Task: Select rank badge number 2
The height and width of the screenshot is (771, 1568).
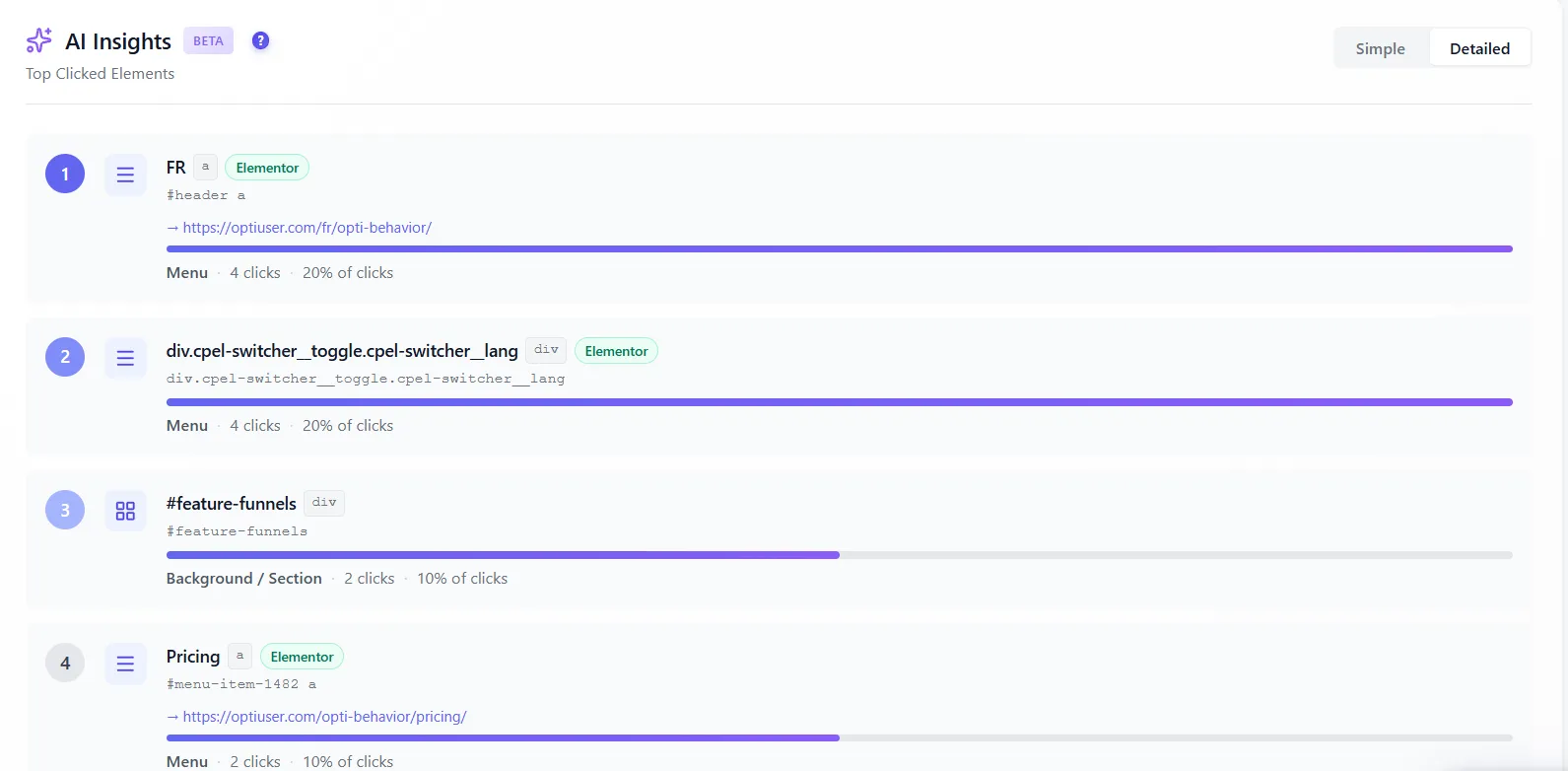Action: pyautogui.click(x=65, y=357)
